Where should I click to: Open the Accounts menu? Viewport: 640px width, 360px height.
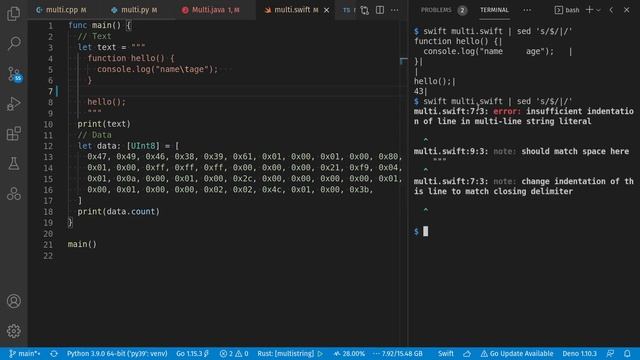pos(13,301)
